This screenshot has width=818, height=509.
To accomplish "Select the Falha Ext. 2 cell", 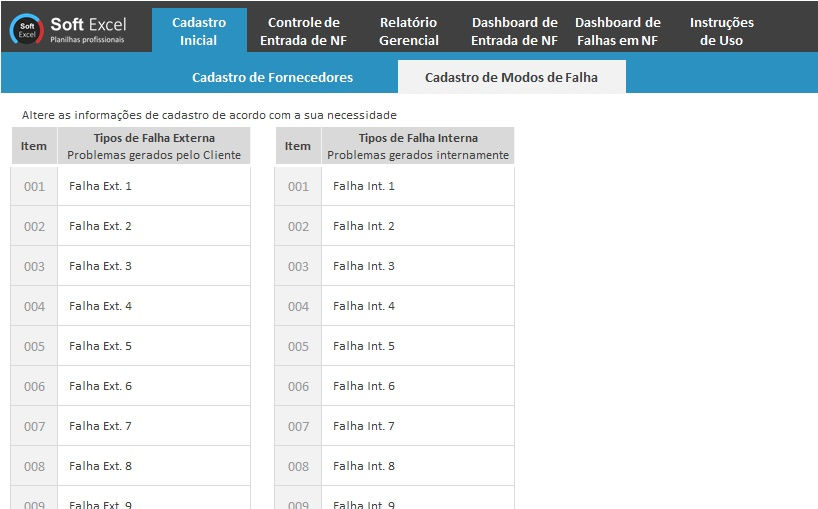I will pyautogui.click(x=154, y=226).
